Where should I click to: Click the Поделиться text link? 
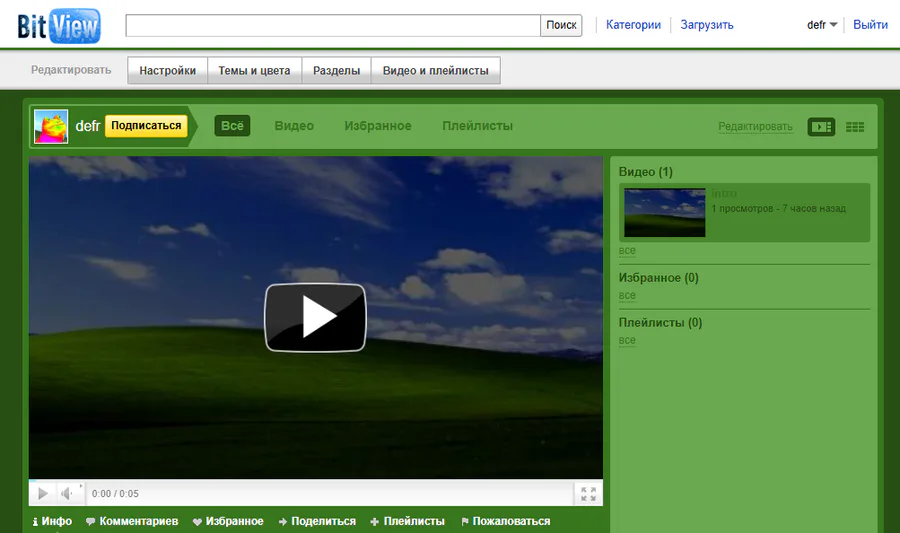click(x=324, y=521)
